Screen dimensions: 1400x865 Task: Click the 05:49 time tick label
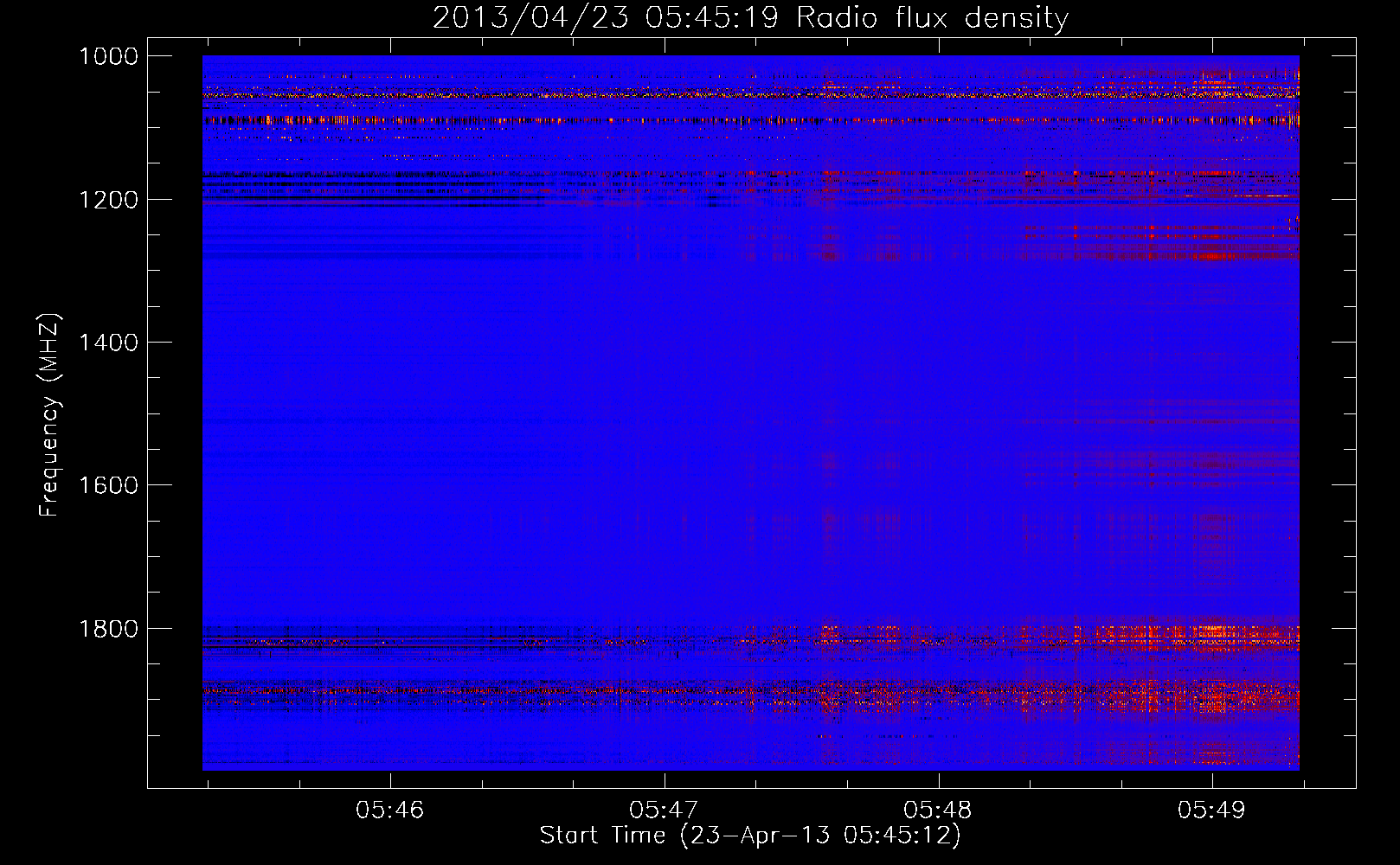point(1211,810)
